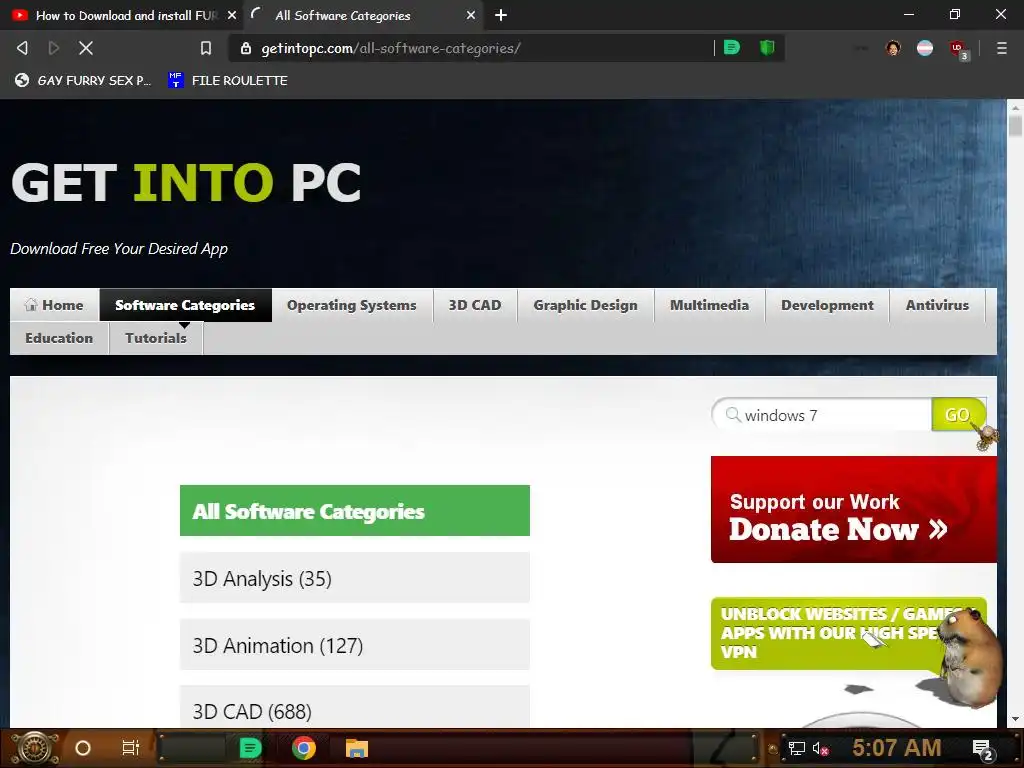Click the page vertical scrollbar thumb

tap(1015, 125)
